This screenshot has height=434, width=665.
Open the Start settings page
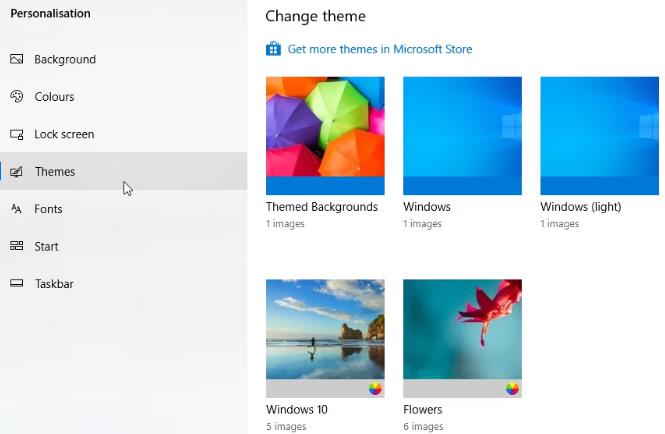coord(123,246)
